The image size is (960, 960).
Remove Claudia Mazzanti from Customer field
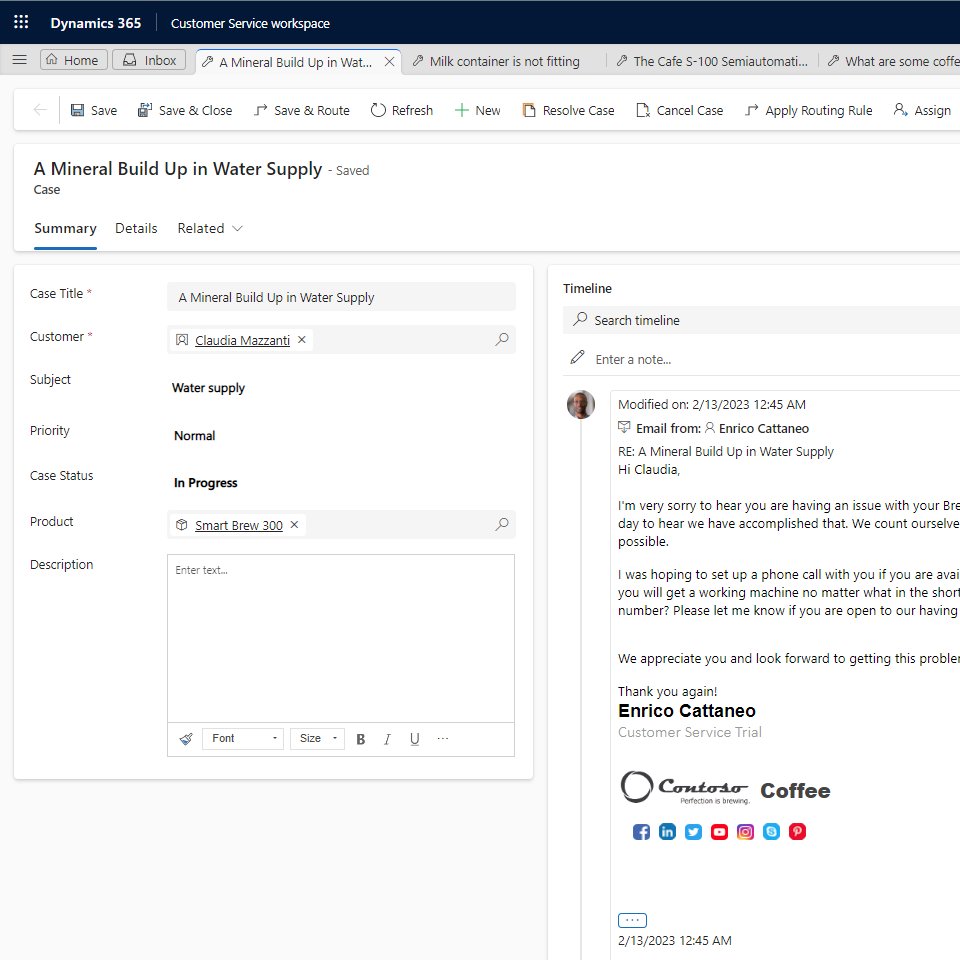click(x=302, y=340)
